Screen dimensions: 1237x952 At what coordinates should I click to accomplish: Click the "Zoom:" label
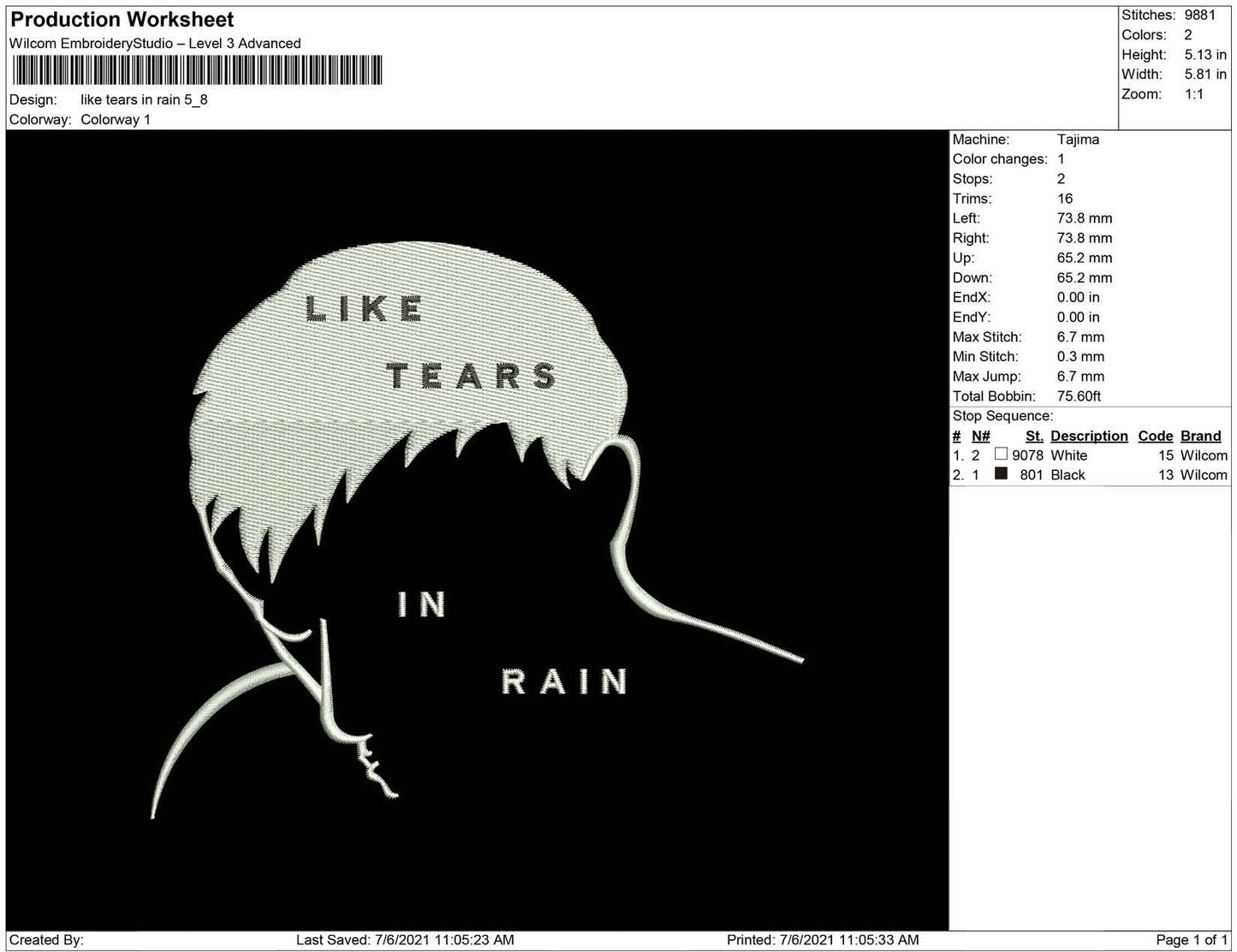pos(1141,94)
